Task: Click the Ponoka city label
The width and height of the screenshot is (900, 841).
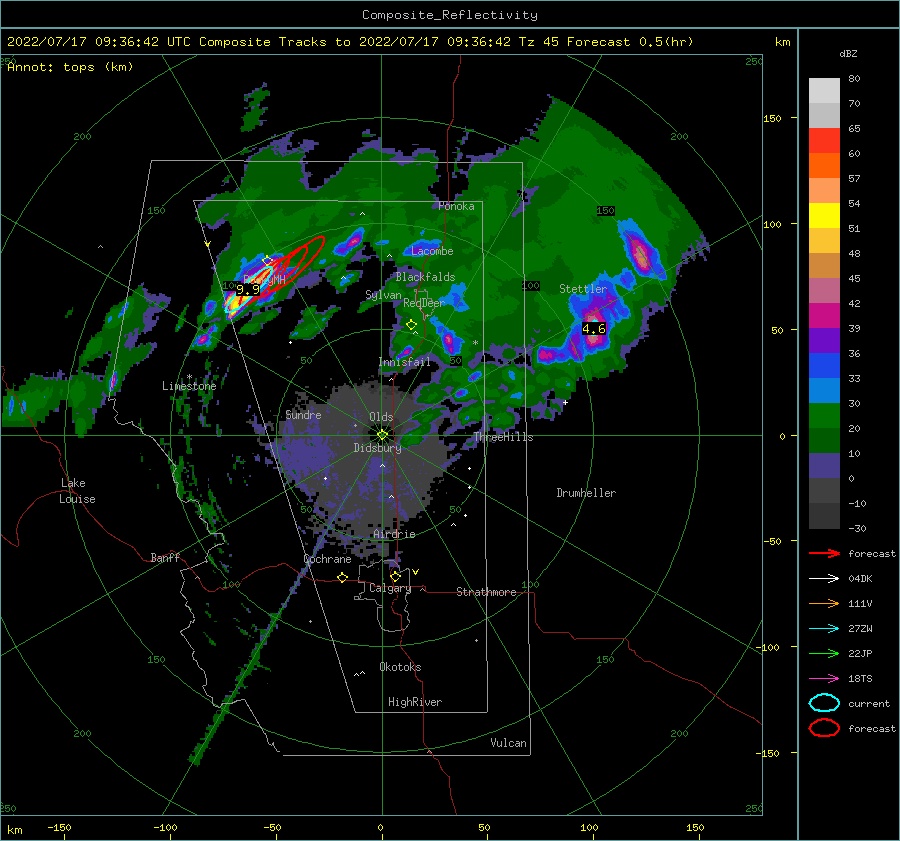Action: (x=456, y=206)
